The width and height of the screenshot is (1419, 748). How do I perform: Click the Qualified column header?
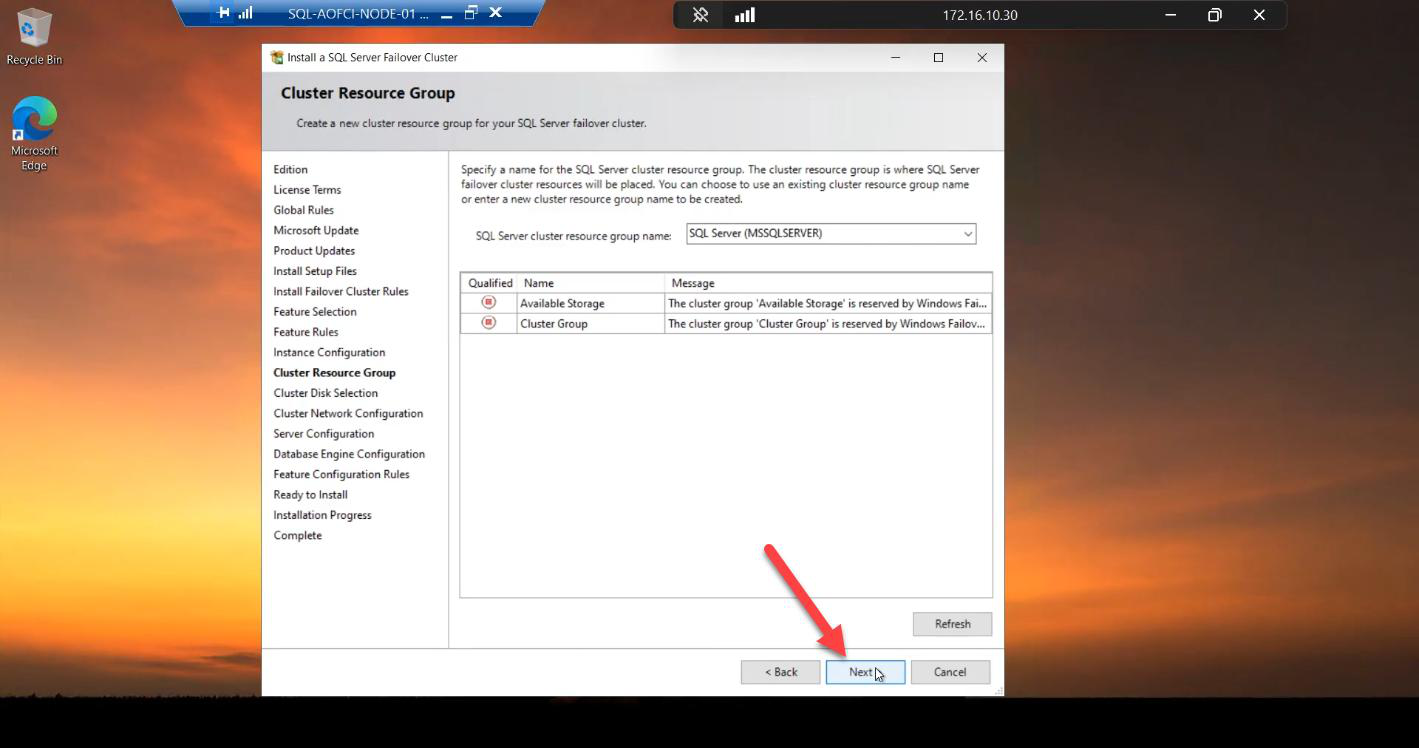tap(489, 283)
